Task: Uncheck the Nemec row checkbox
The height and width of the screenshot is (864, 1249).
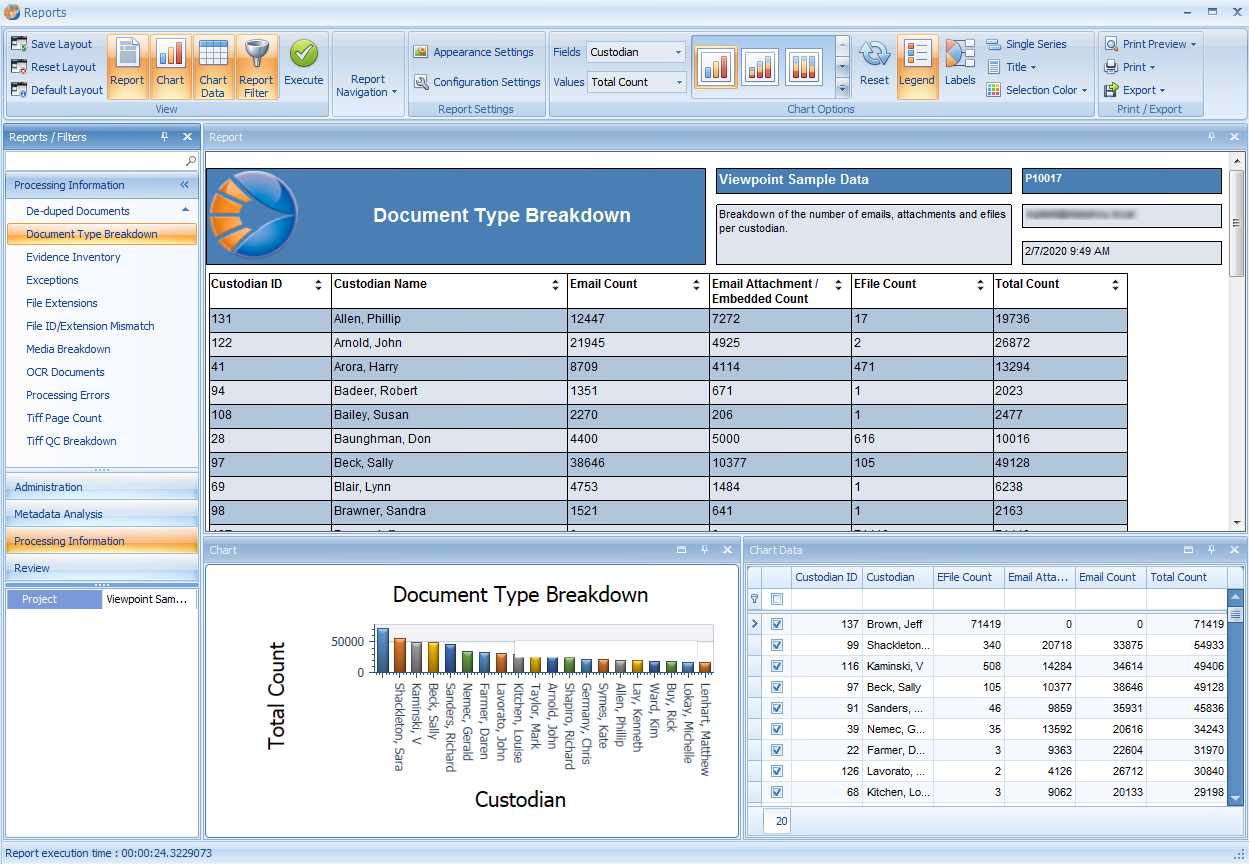Action: [x=777, y=729]
